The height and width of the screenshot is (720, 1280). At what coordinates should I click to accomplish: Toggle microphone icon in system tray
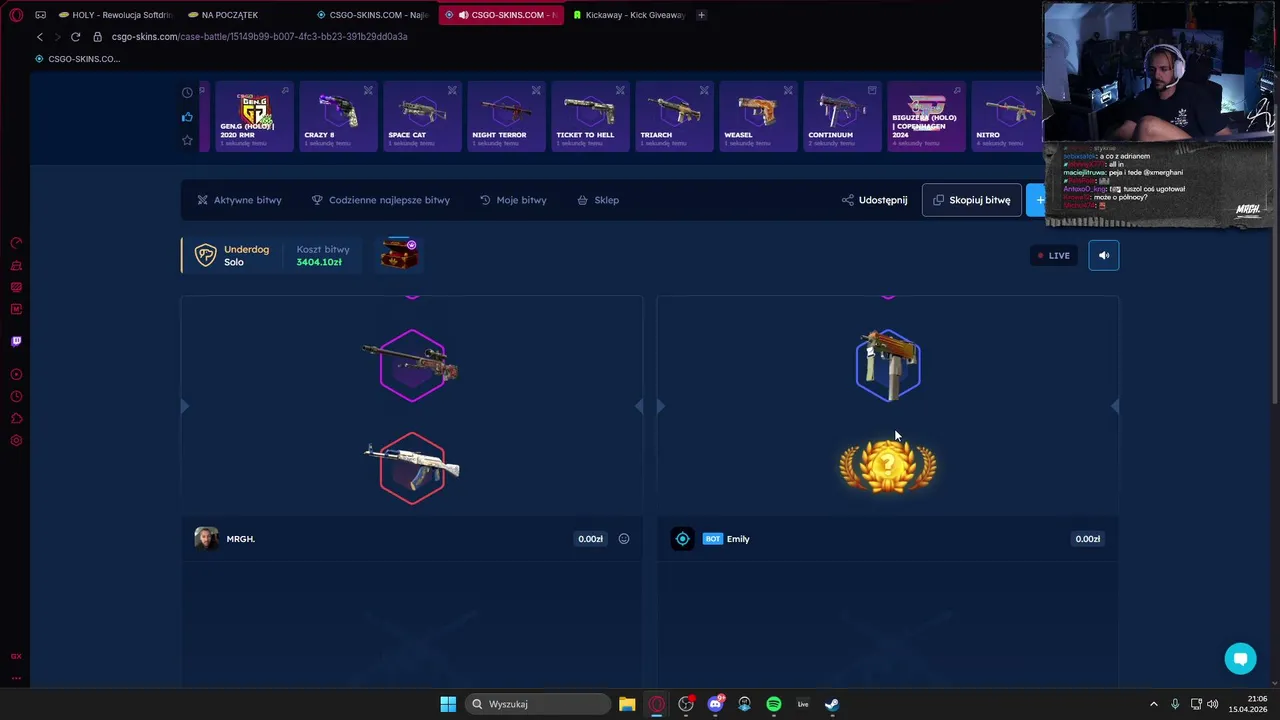point(1175,704)
